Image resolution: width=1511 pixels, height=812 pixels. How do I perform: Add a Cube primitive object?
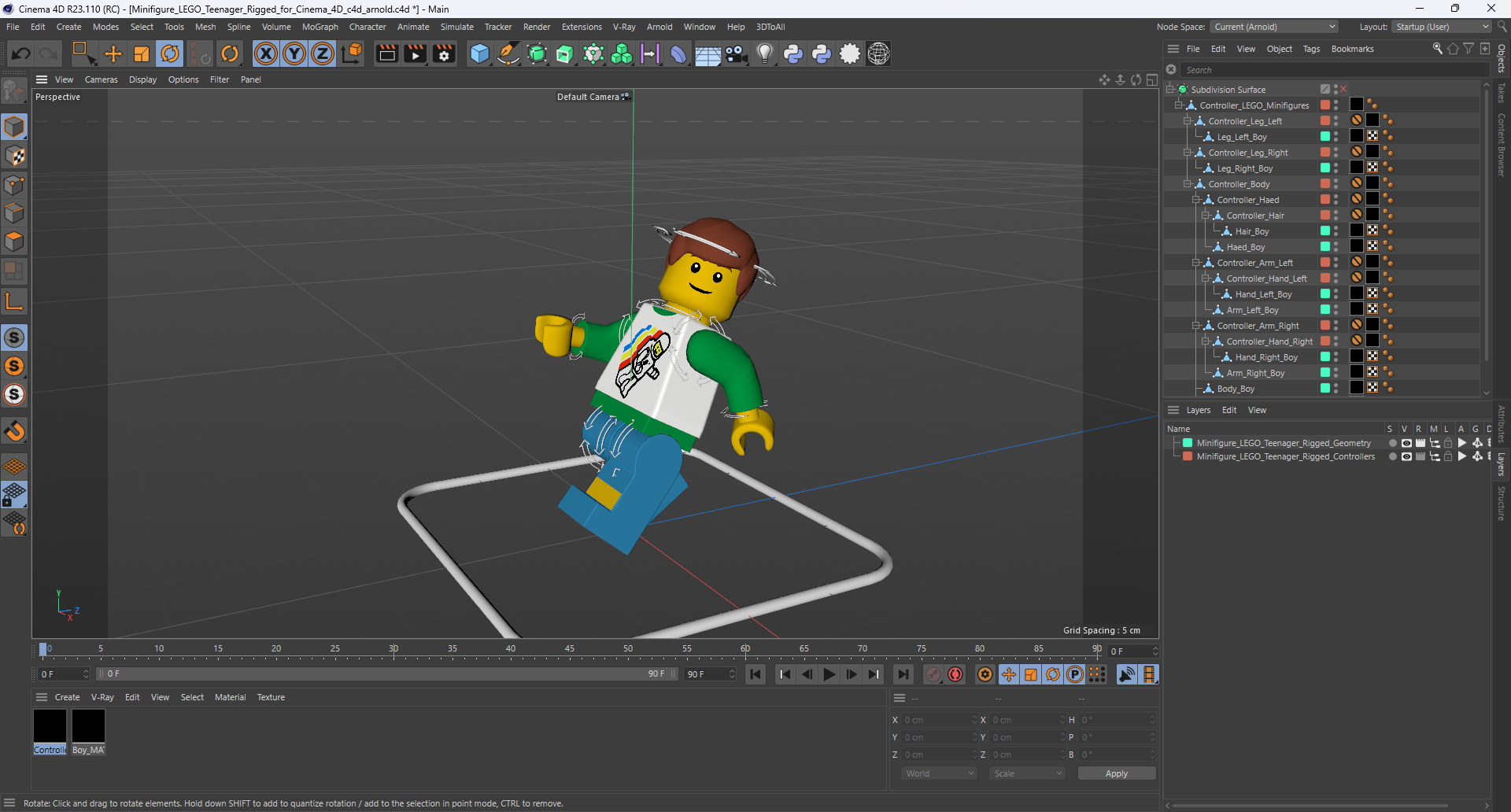tap(479, 54)
